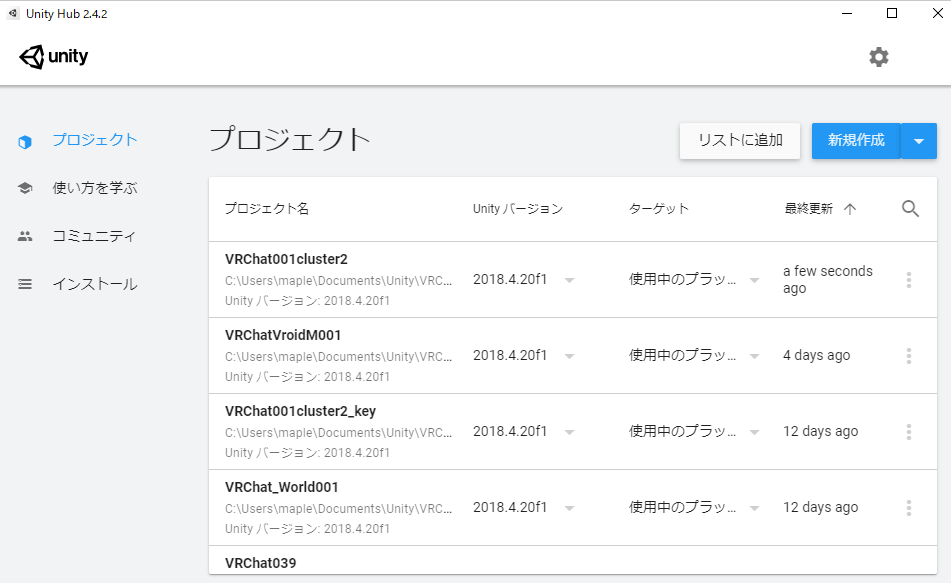Open three-dot menu for VRChat001cluster2_key

(909, 431)
